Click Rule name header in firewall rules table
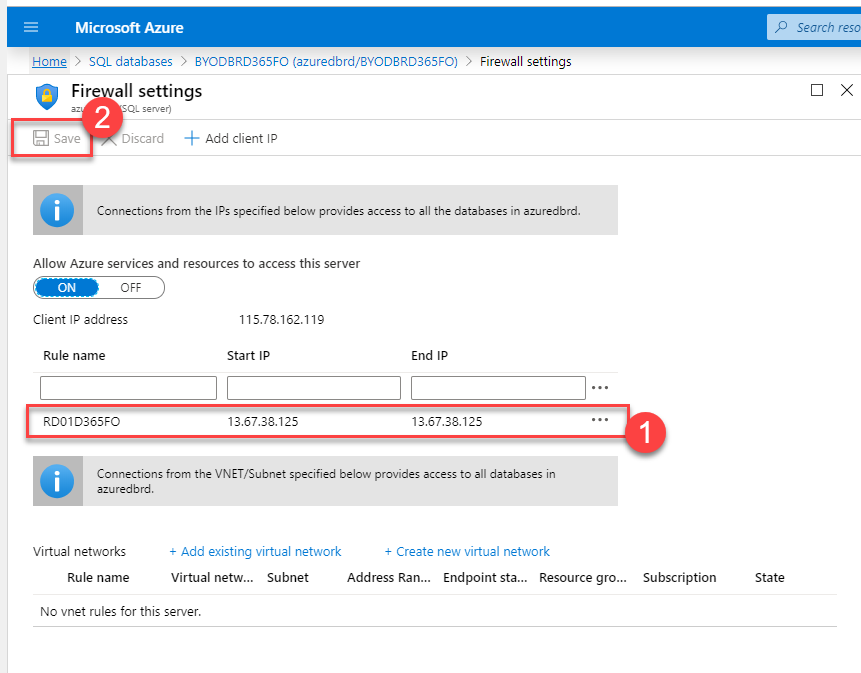 point(74,356)
